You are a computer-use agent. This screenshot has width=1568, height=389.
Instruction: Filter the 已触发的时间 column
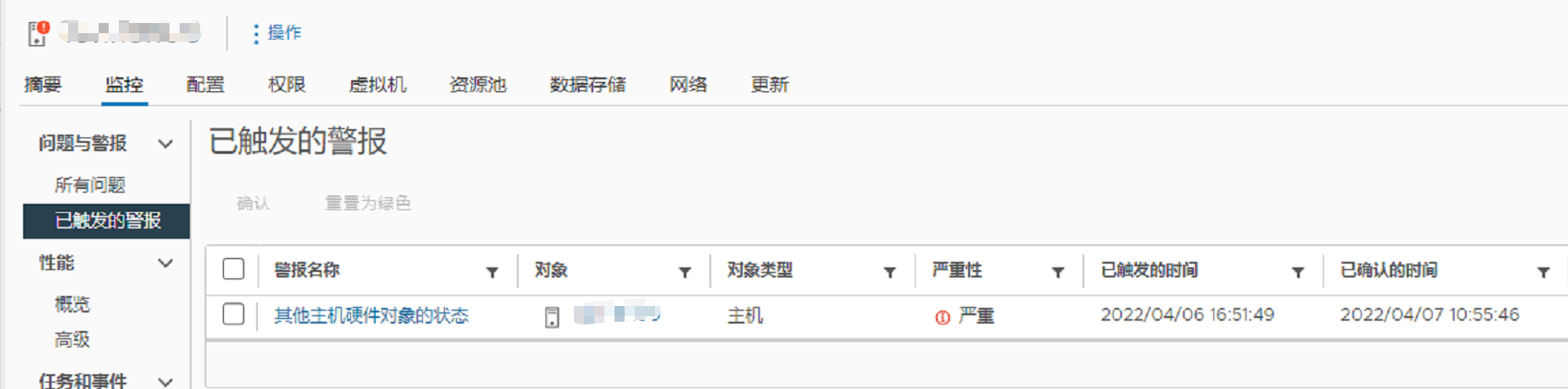[x=1297, y=272]
